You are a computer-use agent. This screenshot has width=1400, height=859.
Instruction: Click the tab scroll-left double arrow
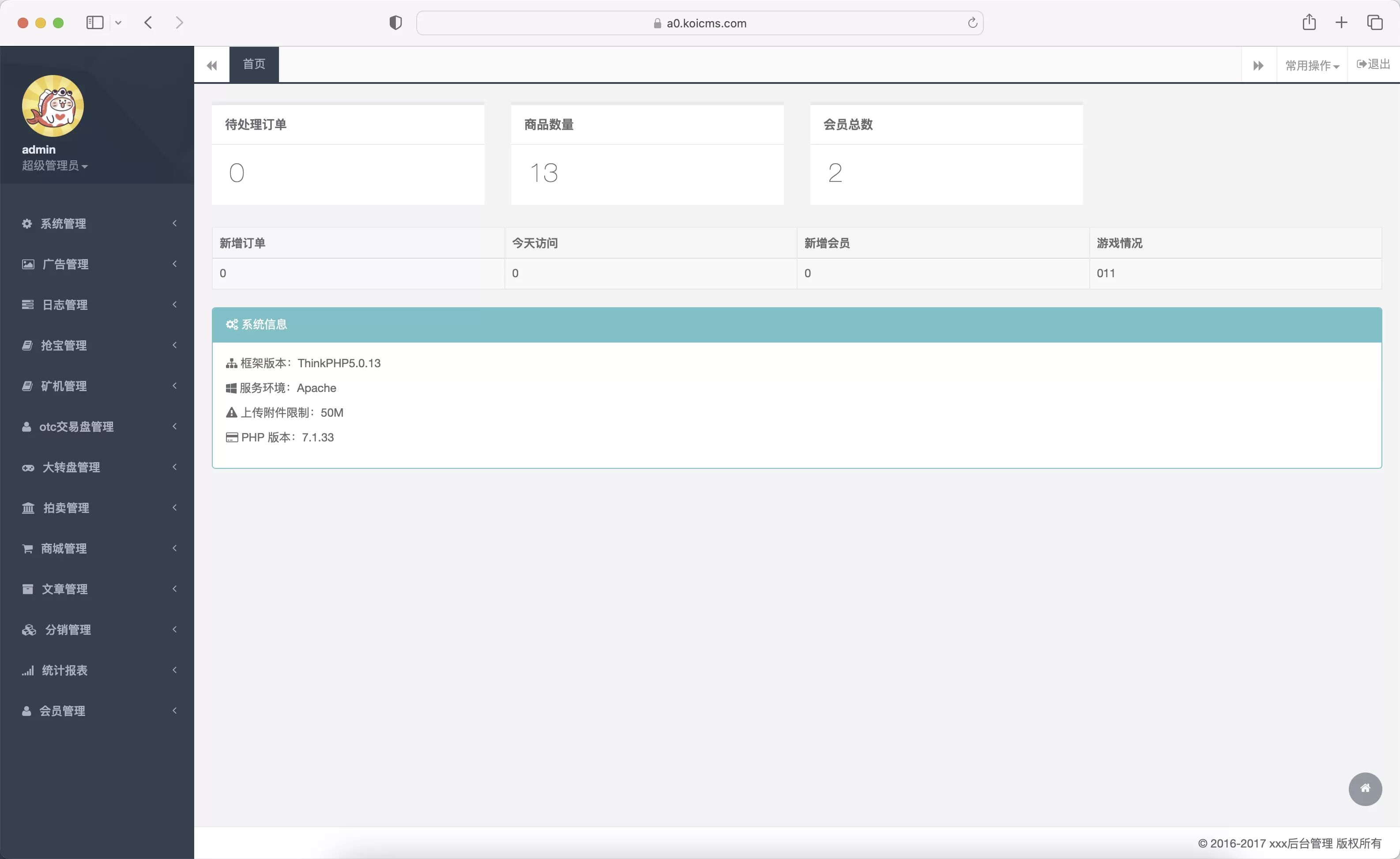[x=212, y=65]
